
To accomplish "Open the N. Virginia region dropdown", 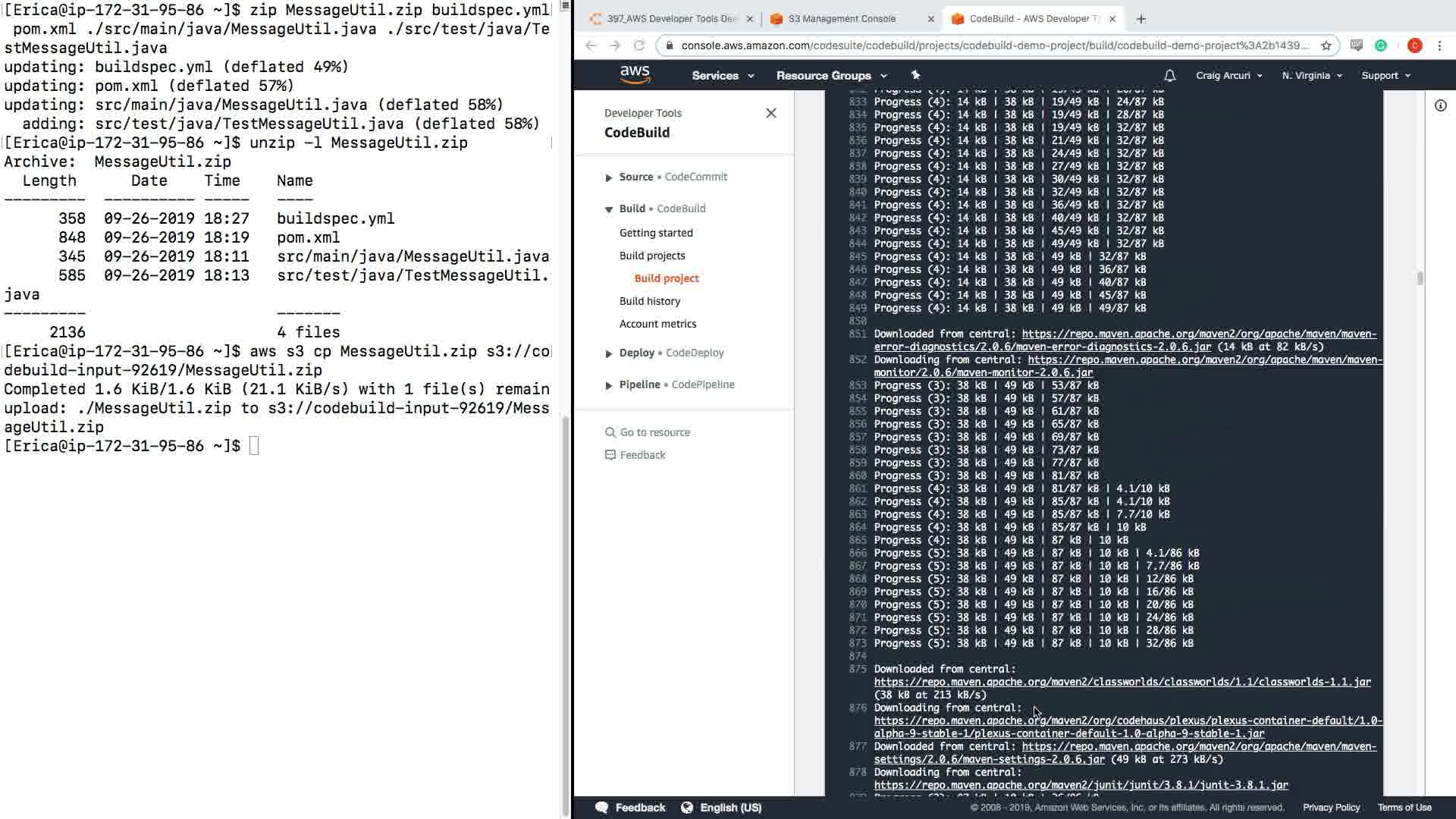I will [x=1311, y=76].
